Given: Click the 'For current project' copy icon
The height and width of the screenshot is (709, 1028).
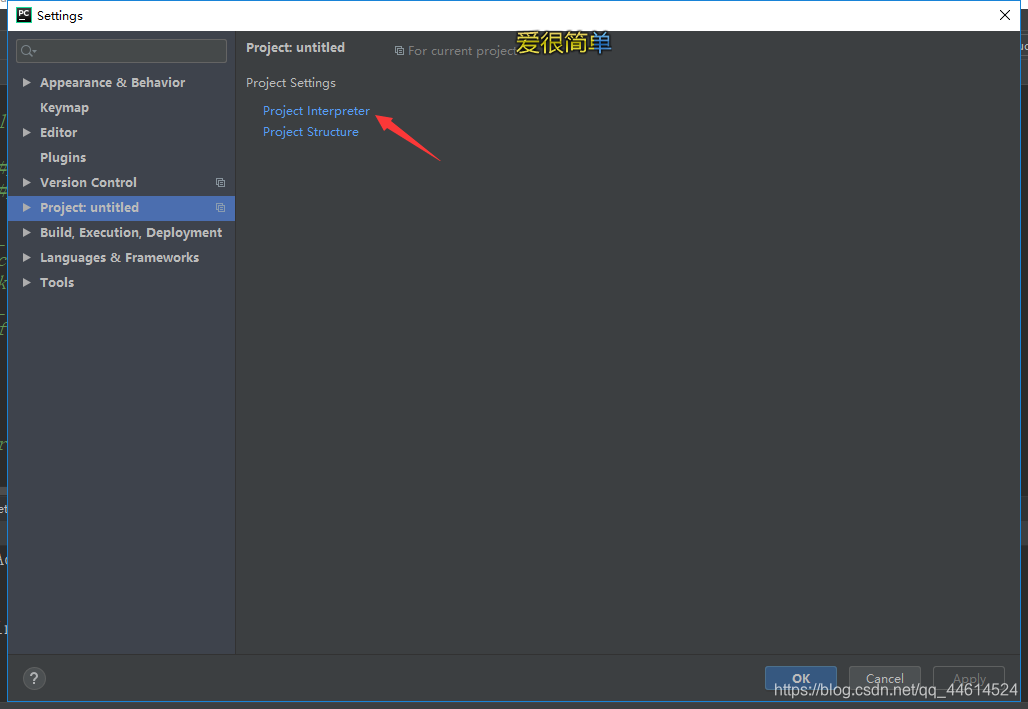Looking at the screenshot, I should pos(399,51).
